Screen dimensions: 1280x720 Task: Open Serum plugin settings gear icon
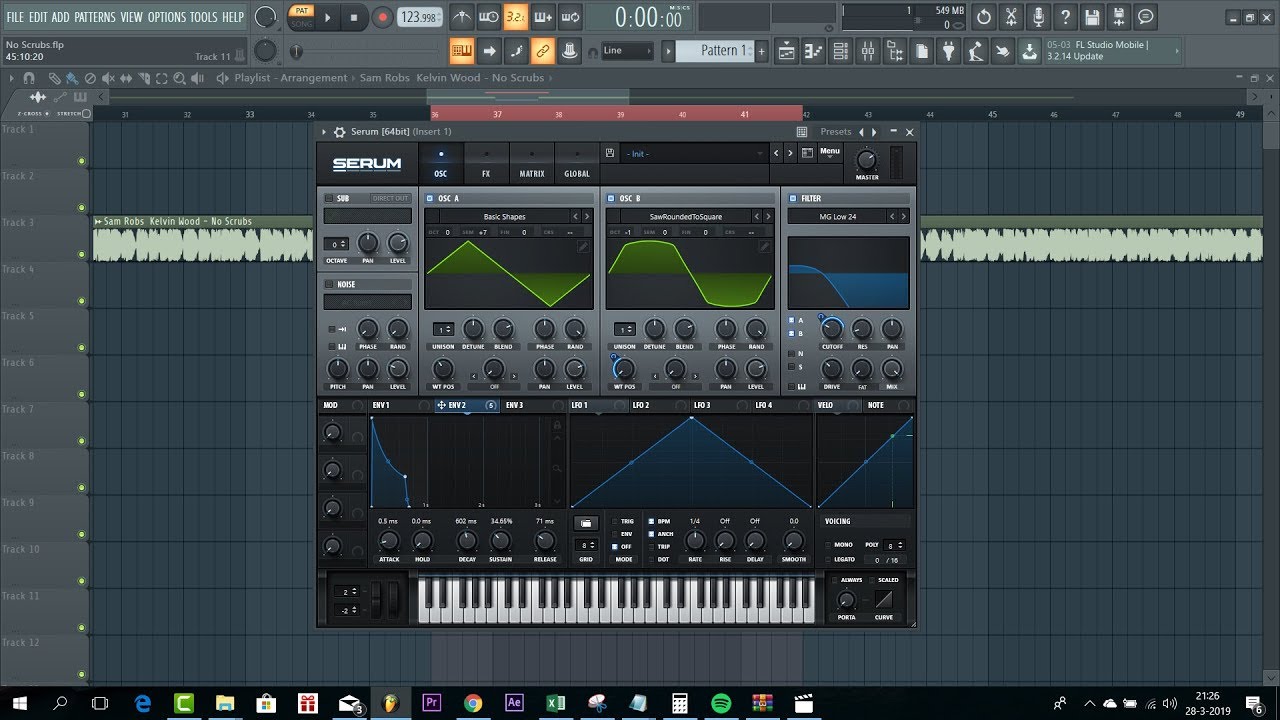pyautogui.click(x=339, y=132)
